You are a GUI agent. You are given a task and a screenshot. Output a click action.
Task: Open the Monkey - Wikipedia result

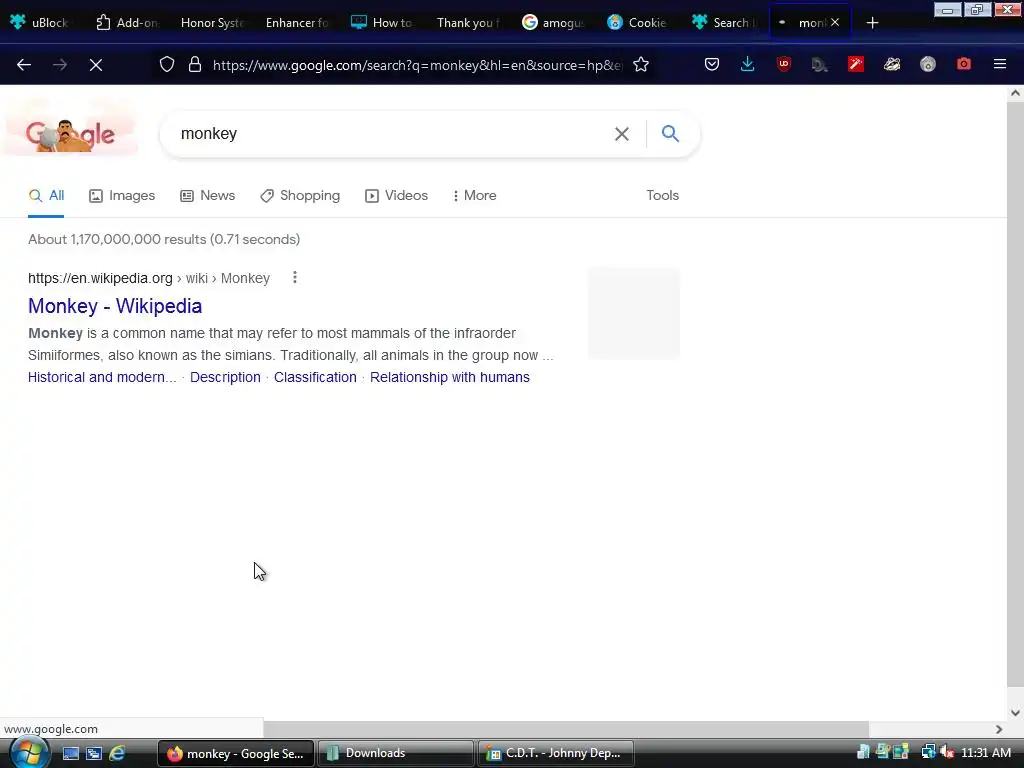coord(115,306)
